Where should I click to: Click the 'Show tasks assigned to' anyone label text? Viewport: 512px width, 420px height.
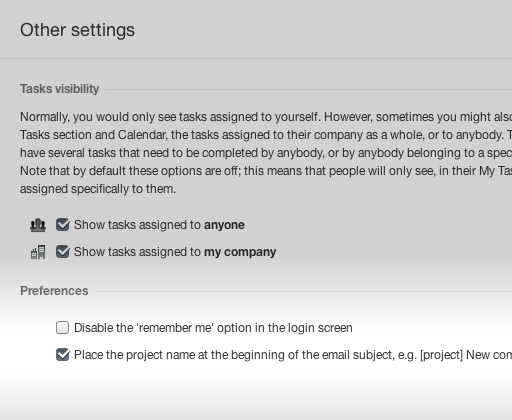click(x=159, y=225)
